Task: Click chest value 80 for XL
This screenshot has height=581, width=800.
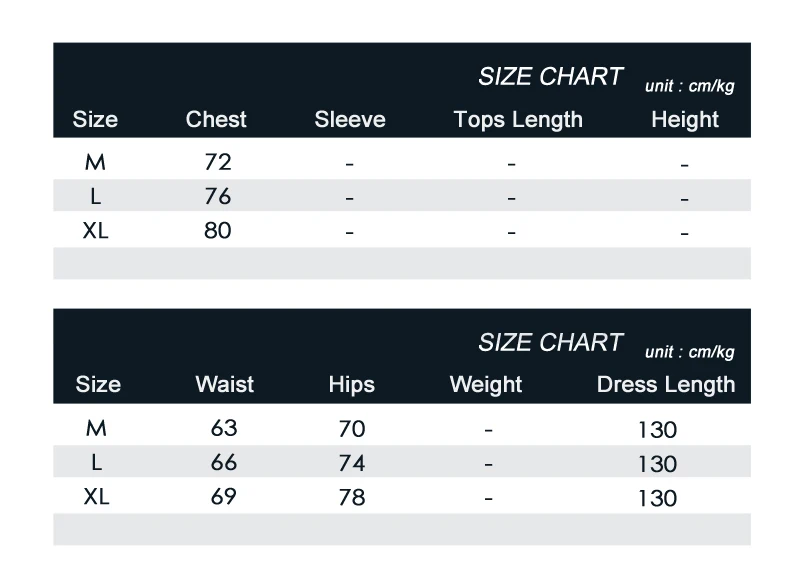Action: tap(218, 231)
